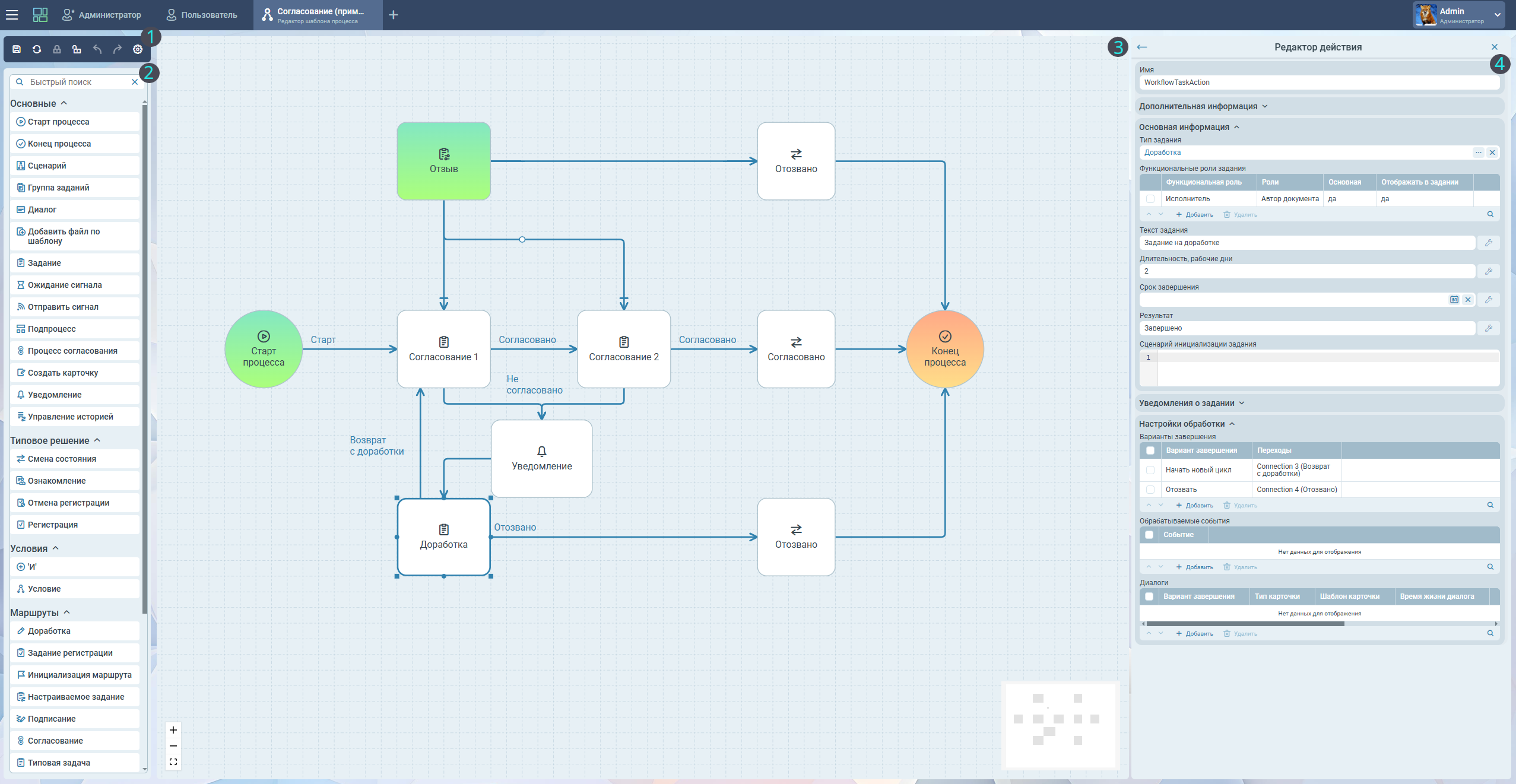Open the Пользователь tab
The image size is (1516, 784).
(x=202, y=15)
